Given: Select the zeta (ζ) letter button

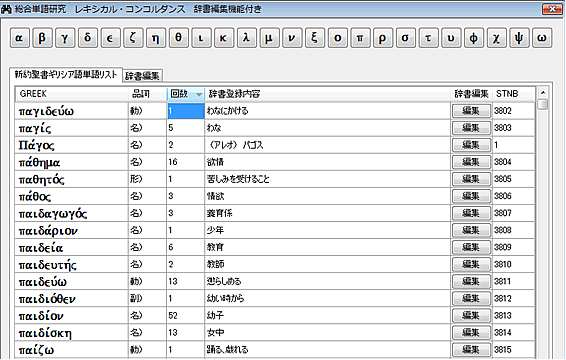Looking at the screenshot, I should [133, 38].
